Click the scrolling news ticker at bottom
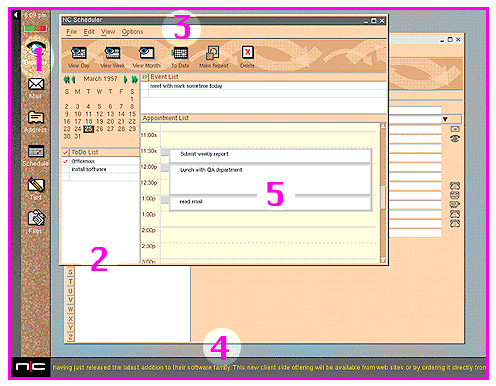This screenshot has height=386, width=496. 269,367
